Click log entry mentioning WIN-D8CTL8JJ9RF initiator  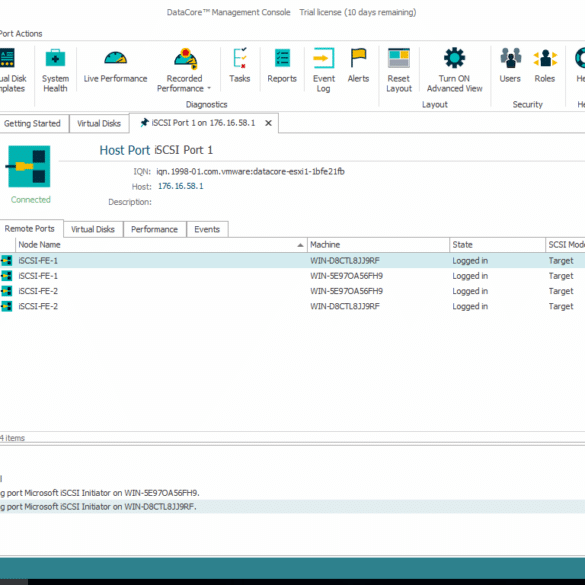tap(292, 507)
